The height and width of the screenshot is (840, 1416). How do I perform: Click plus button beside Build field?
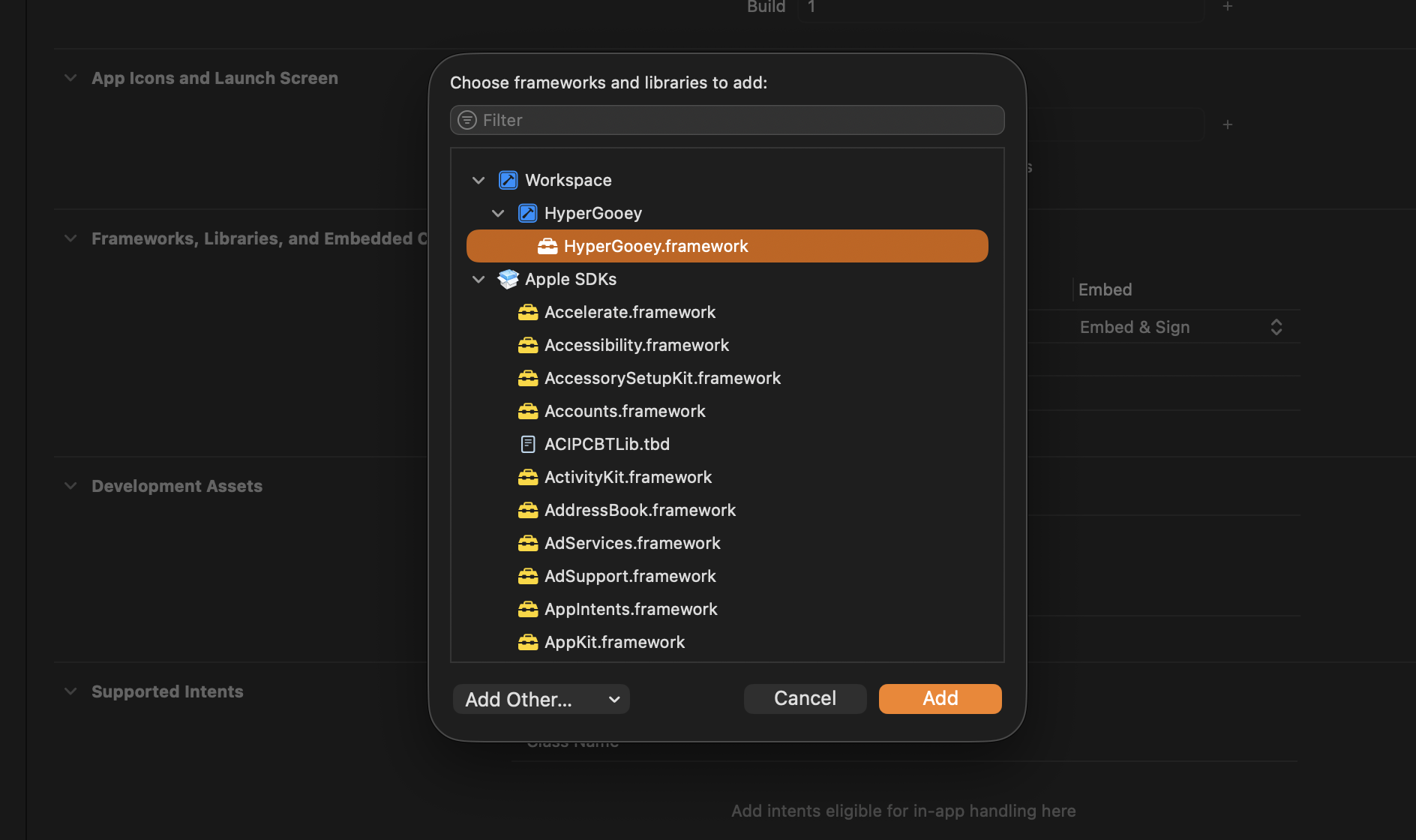tap(1228, 7)
